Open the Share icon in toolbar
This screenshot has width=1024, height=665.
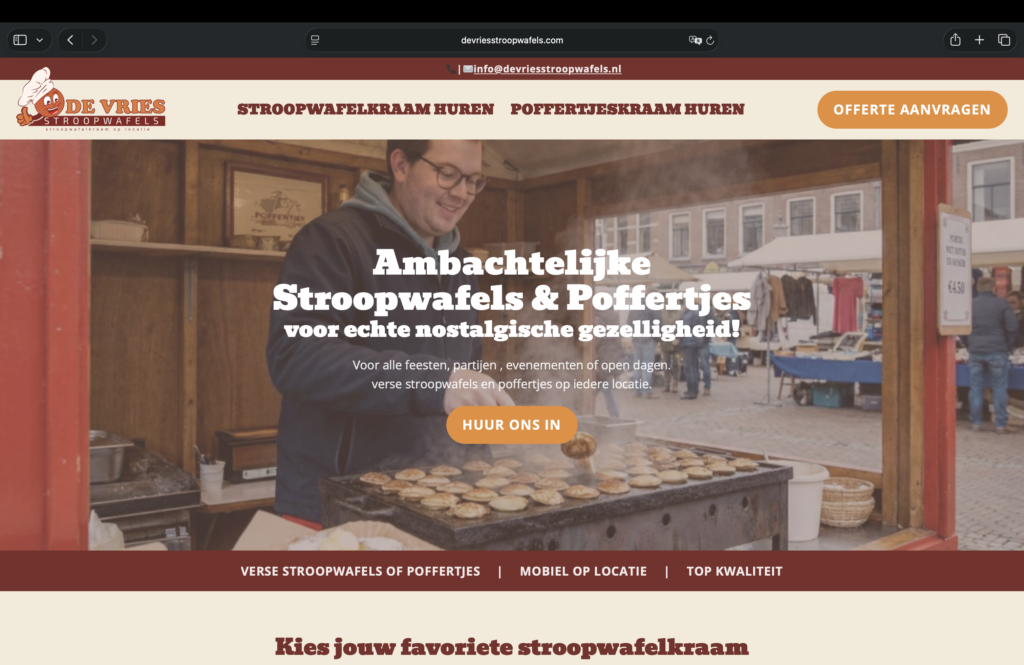955,40
